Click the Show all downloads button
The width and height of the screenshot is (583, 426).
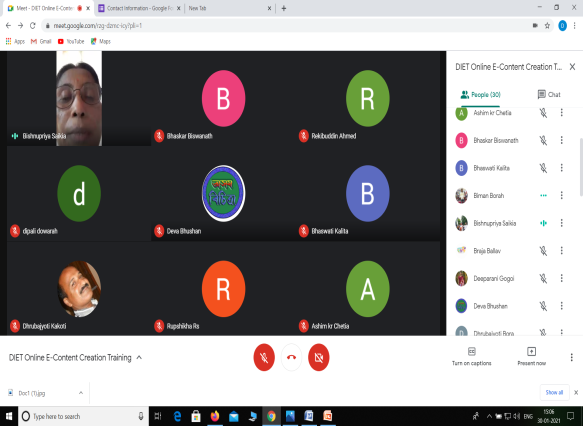tap(554, 393)
